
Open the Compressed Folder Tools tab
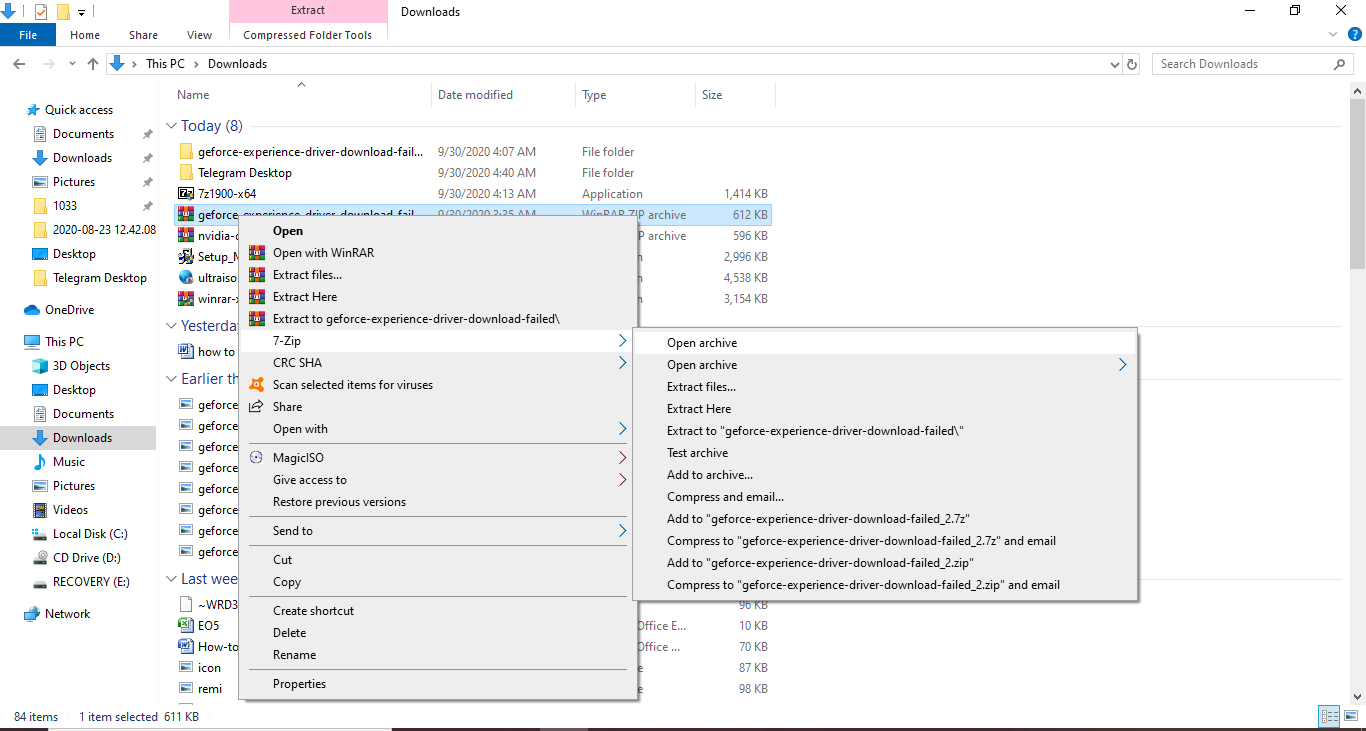pos(308,35)
